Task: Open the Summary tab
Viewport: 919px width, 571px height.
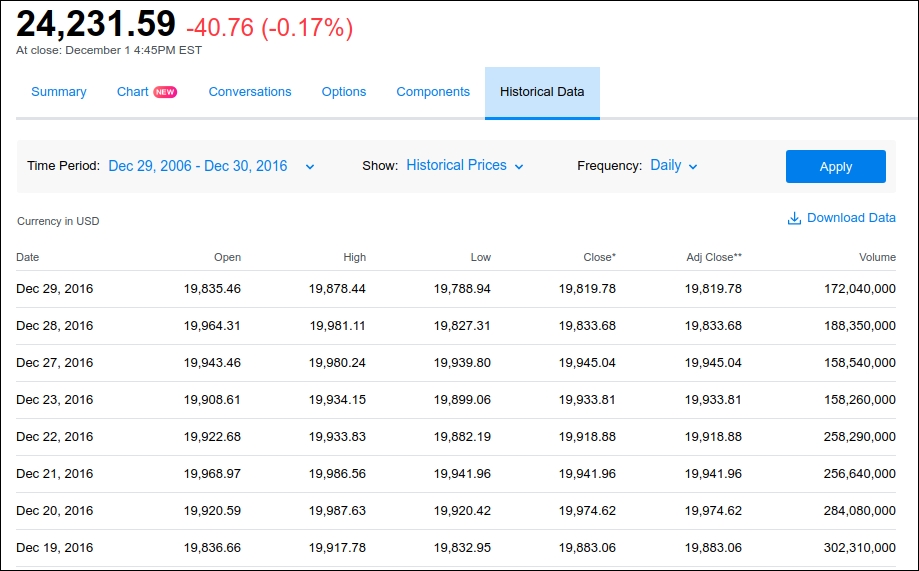Action: click(59, 92)
